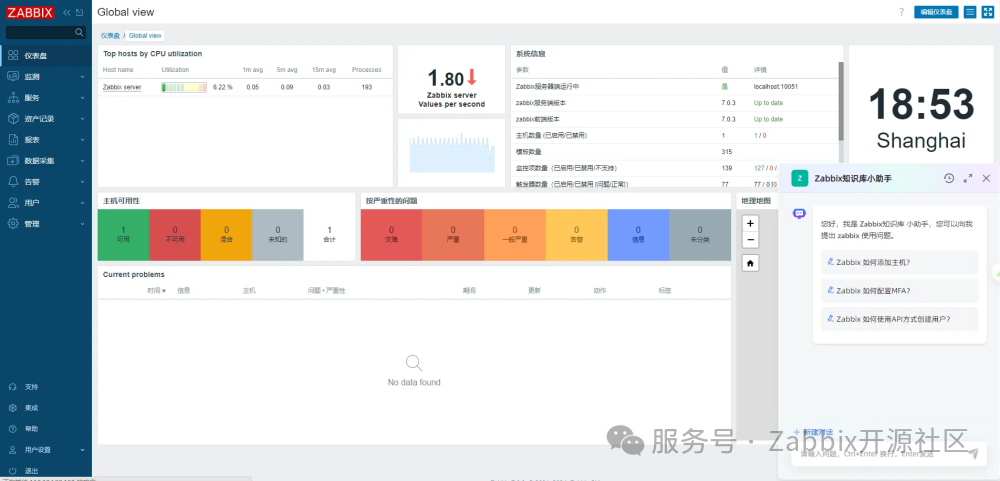Open 集成 integrations in sidebar
Image resolution: width=1000 pixels, height=481 pixels.
click(46, 408)
